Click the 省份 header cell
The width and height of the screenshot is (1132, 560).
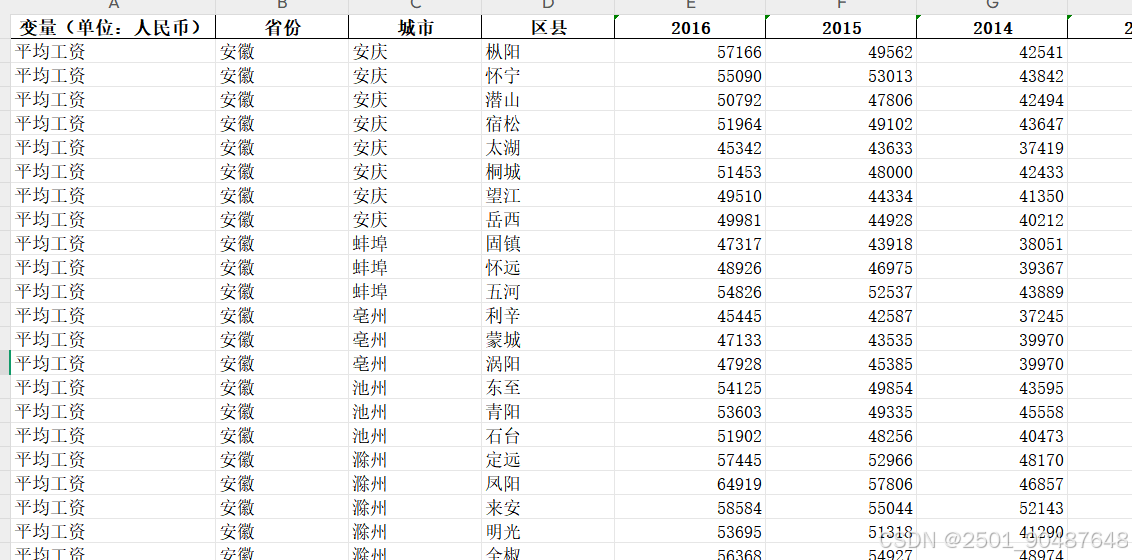coord(282,27)
